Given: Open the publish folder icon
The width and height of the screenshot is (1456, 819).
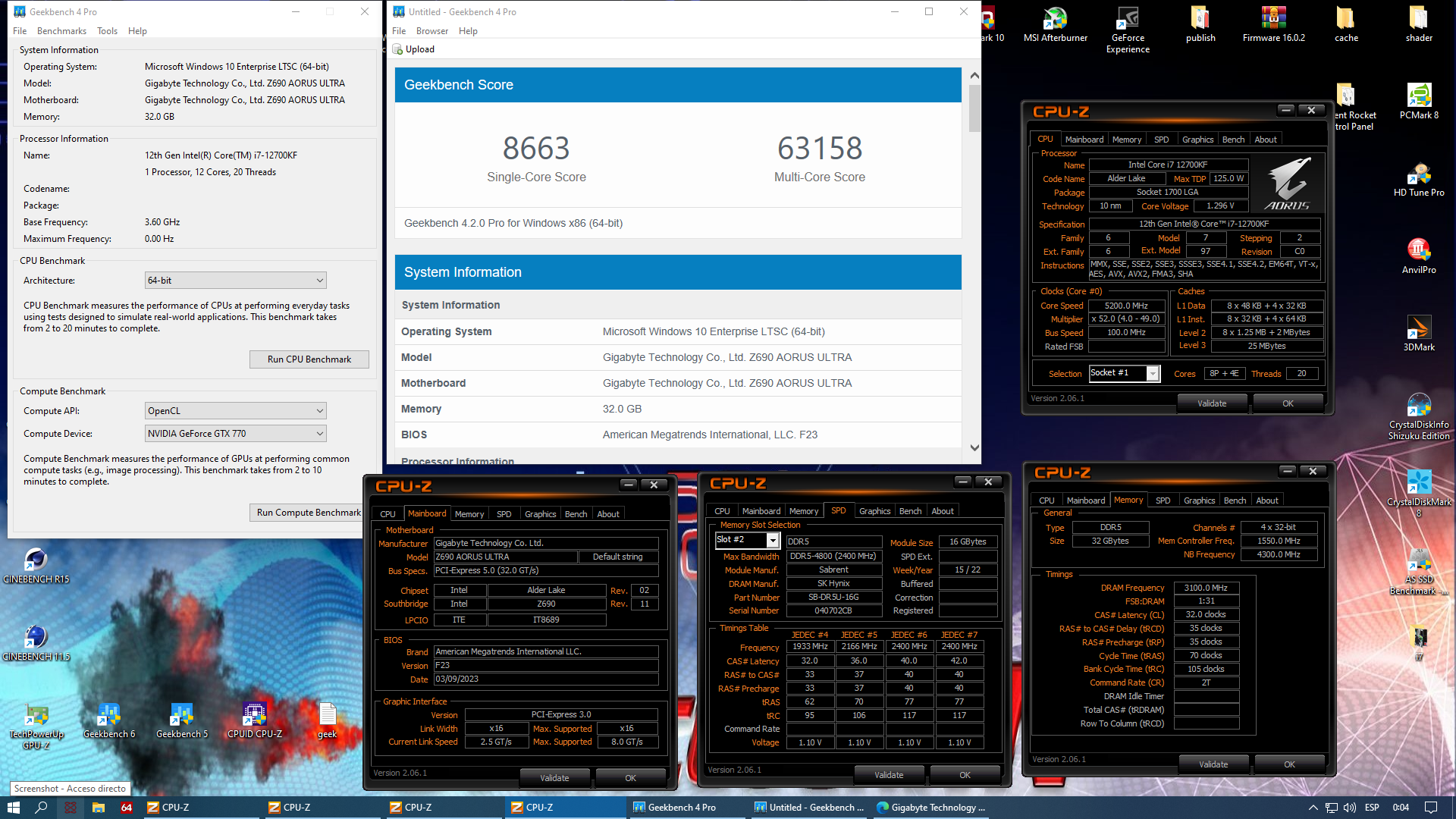Looking at the screenshot, I should click(1200, 24).
